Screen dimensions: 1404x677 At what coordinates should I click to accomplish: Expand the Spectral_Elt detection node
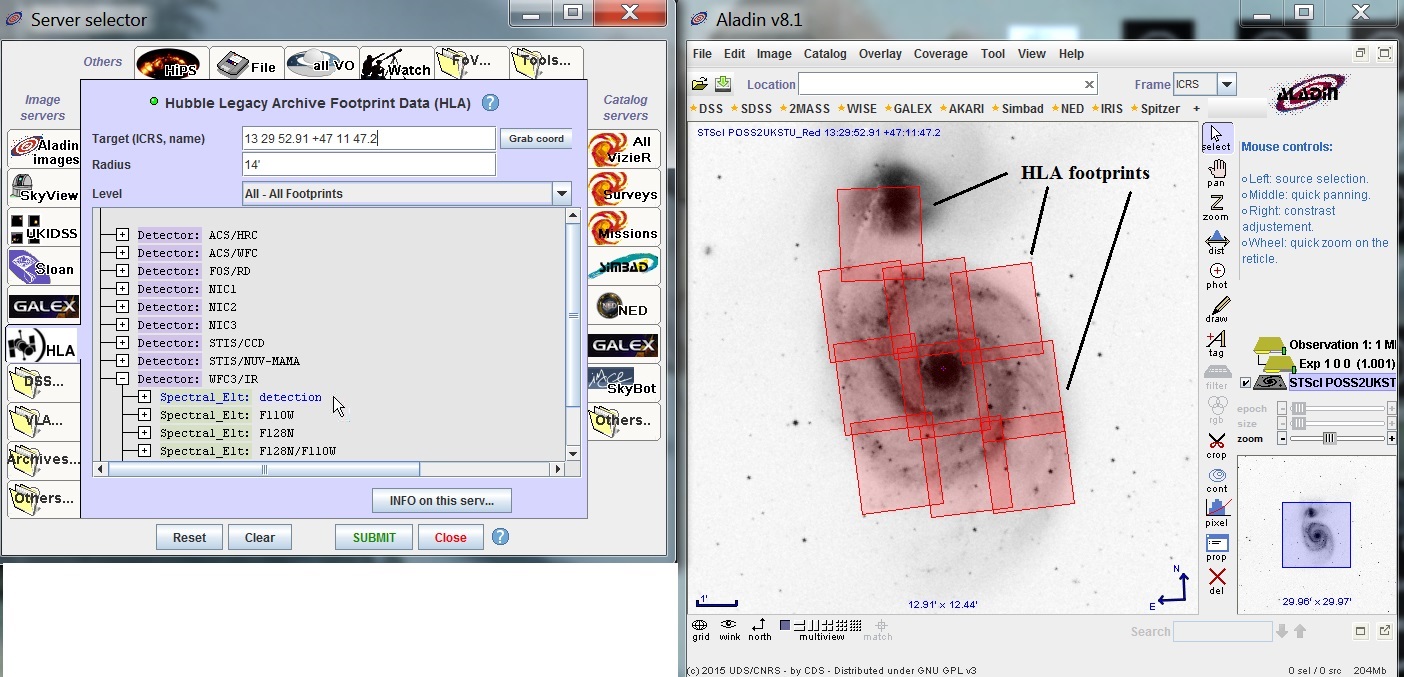[144, 397]
